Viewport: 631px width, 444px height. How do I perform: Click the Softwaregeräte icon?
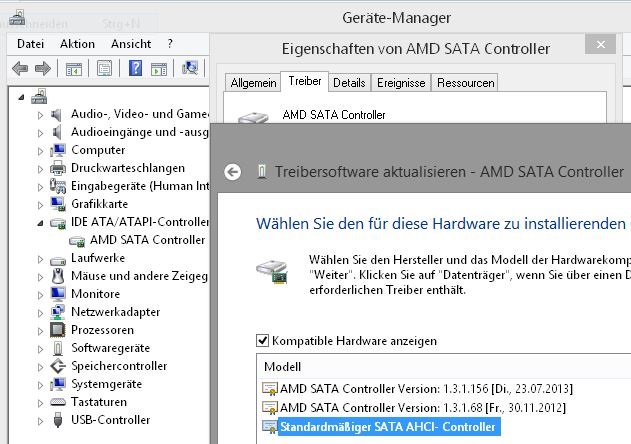pos(58,348)
